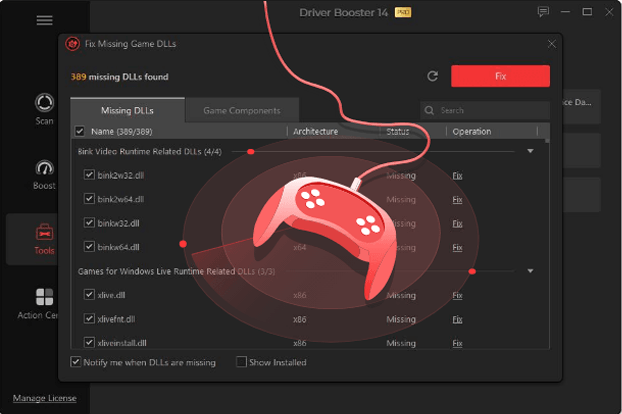Click Fix link for xlive.dll
The image size is (622, 414).
[x=457, y=295]
